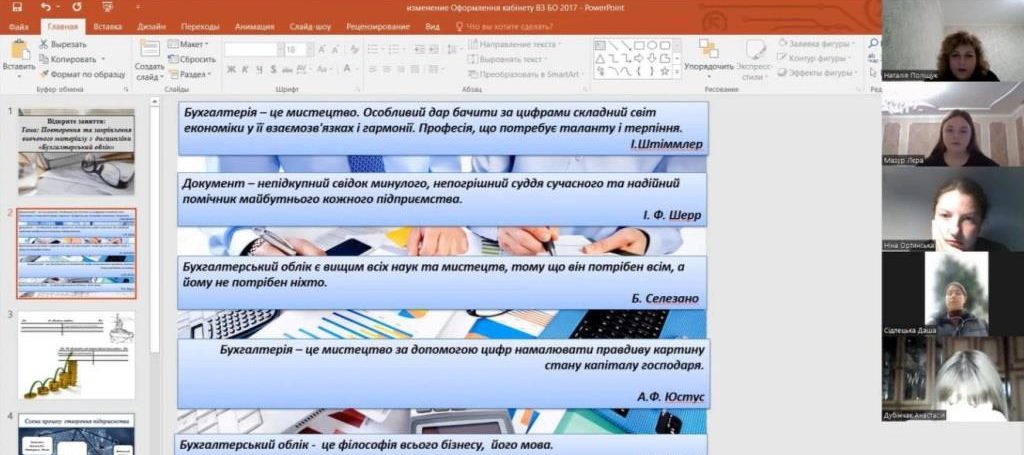
Task: Open Преобразовать в SmartArt dropdown
Action: coord(527,74)
